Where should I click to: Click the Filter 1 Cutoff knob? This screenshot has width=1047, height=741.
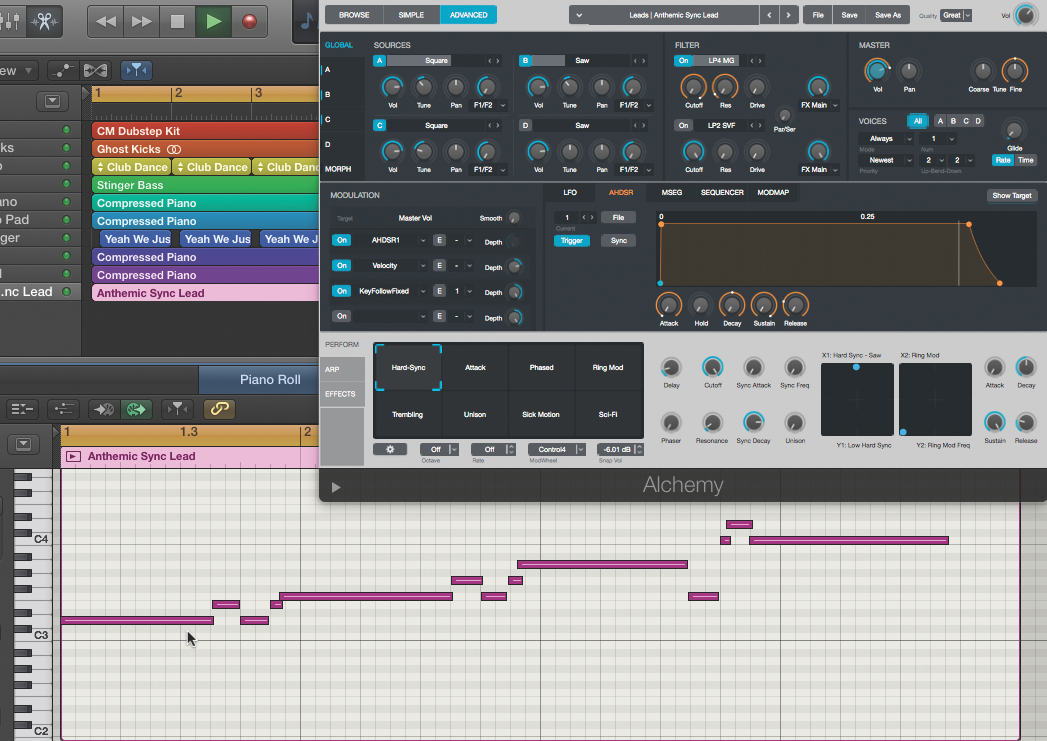[x=693, y=87]
